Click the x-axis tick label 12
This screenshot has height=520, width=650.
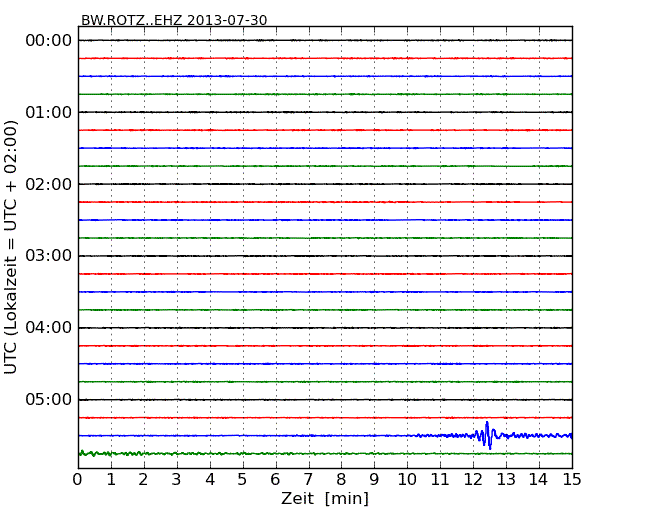pos(473,480)
